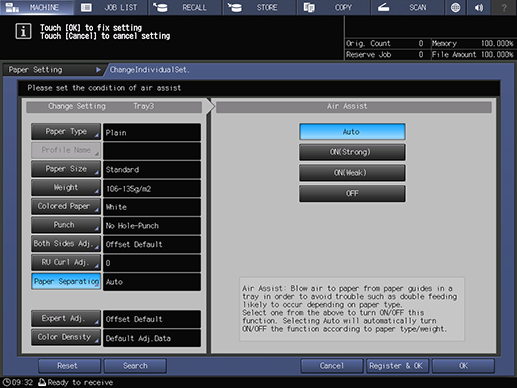
Task: Choose ON(Strong) air assist
Action: tap(352, 152)
